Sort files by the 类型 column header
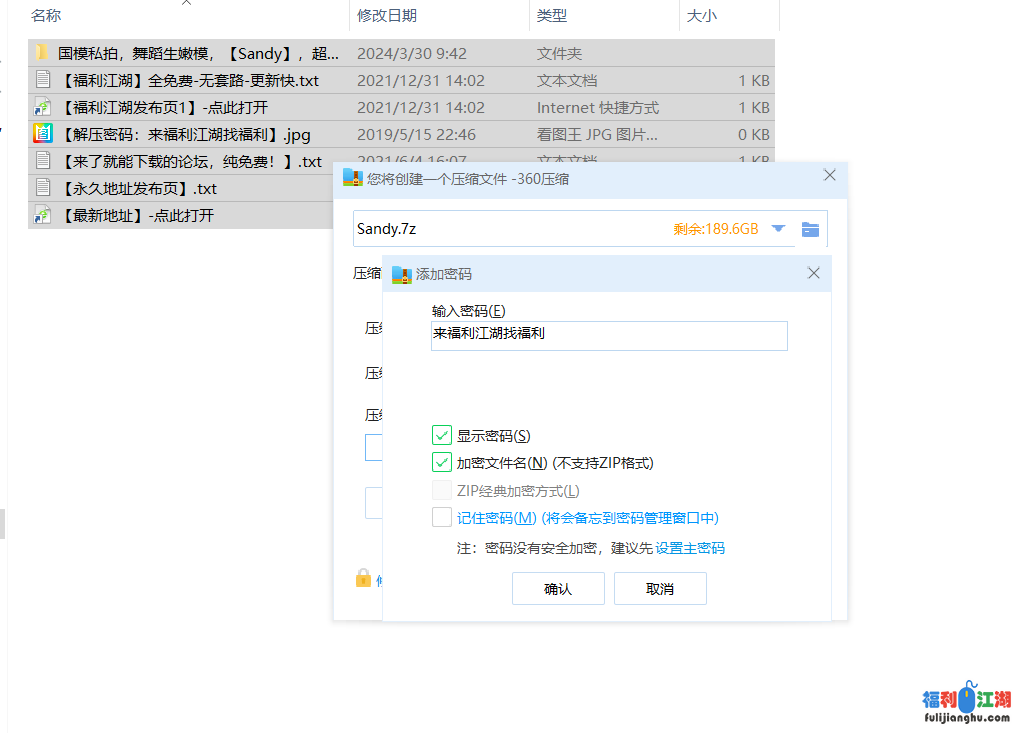Viewport: 1022px width, 733px height. pos(552,16)
